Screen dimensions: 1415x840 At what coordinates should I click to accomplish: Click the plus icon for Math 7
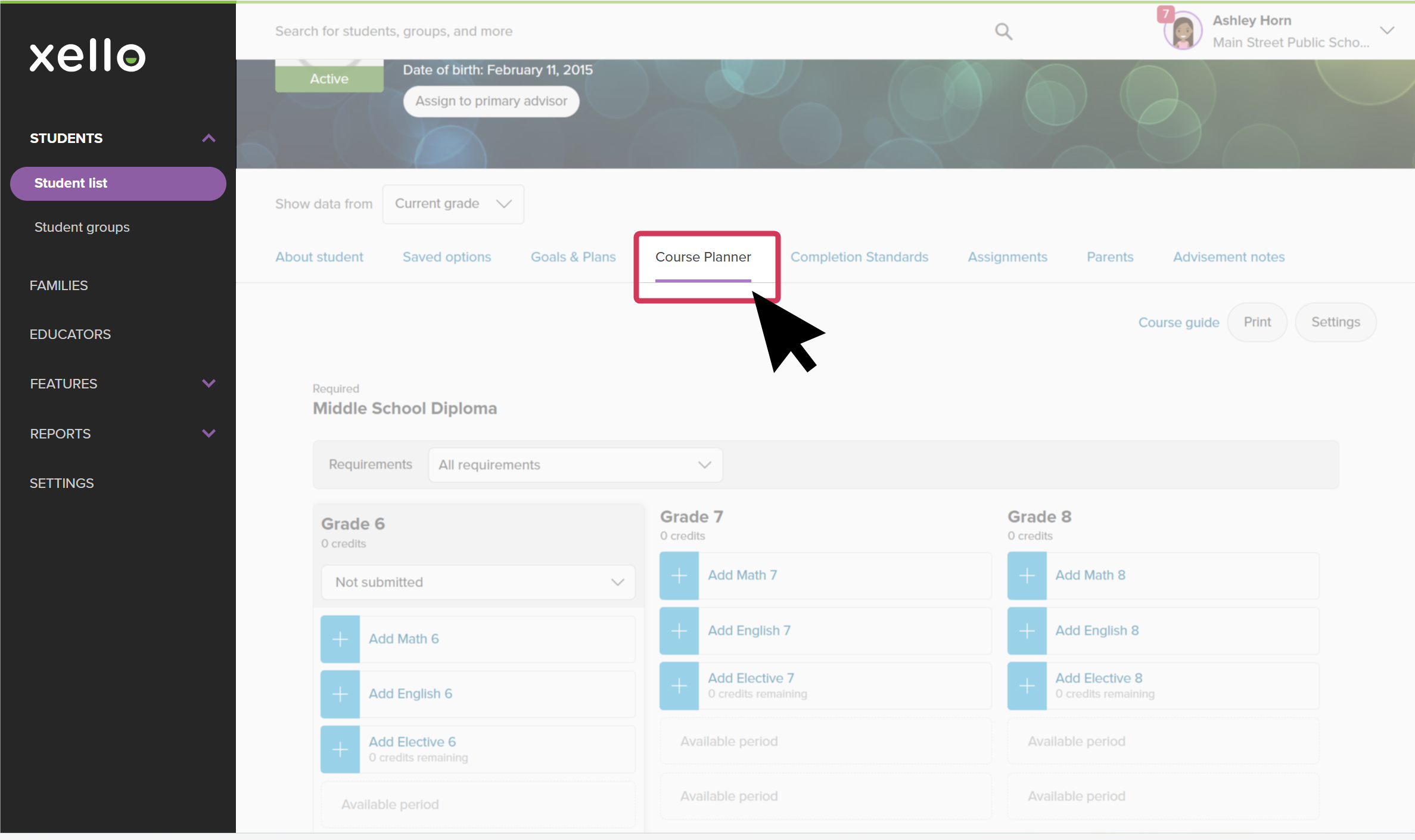679,575
